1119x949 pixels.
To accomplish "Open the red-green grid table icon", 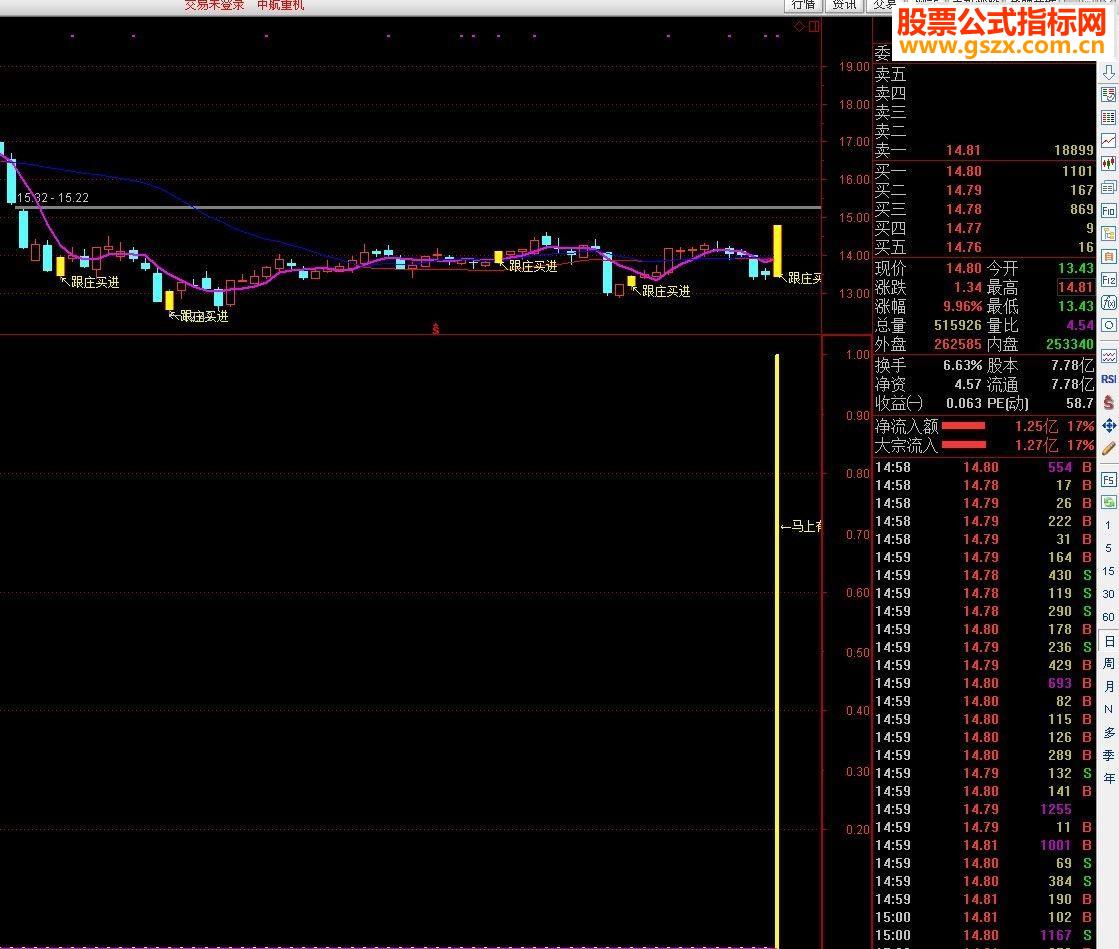I will 1108,118.
